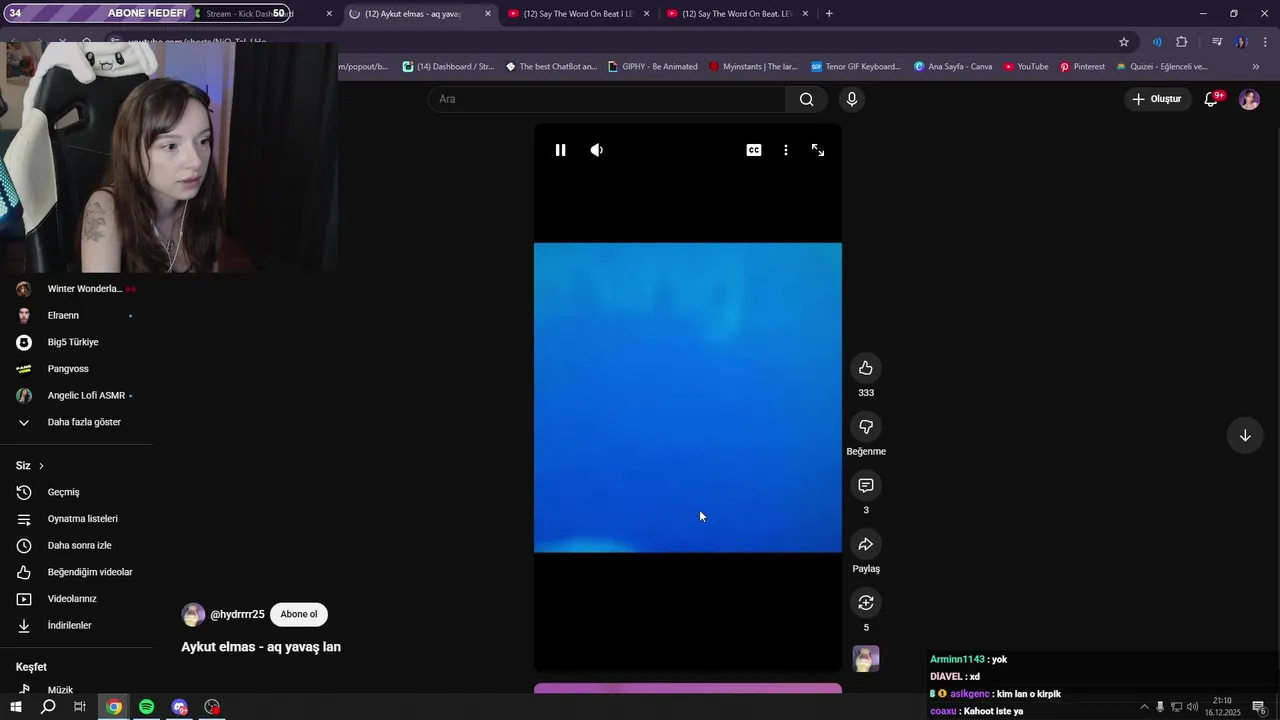The image size is (1280, 720).
Task: Open the YouTube account avatar menu
Action: (1249, 99)
